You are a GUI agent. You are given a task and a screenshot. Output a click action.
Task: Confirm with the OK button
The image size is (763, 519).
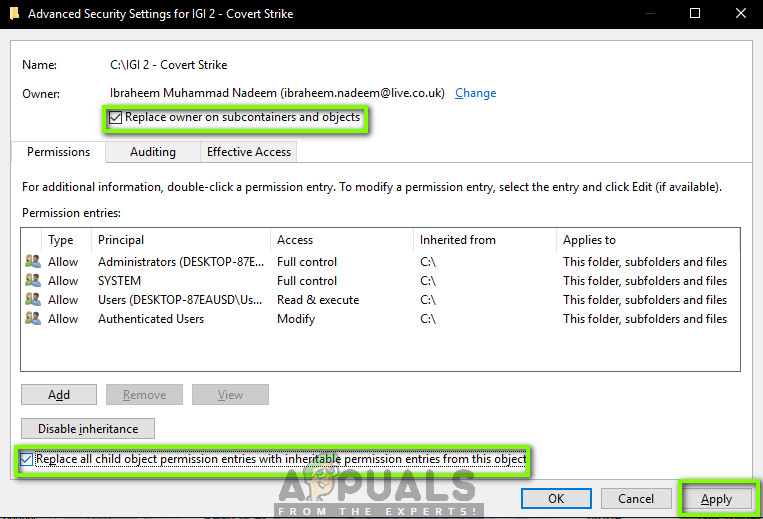(x=556, y=499)
